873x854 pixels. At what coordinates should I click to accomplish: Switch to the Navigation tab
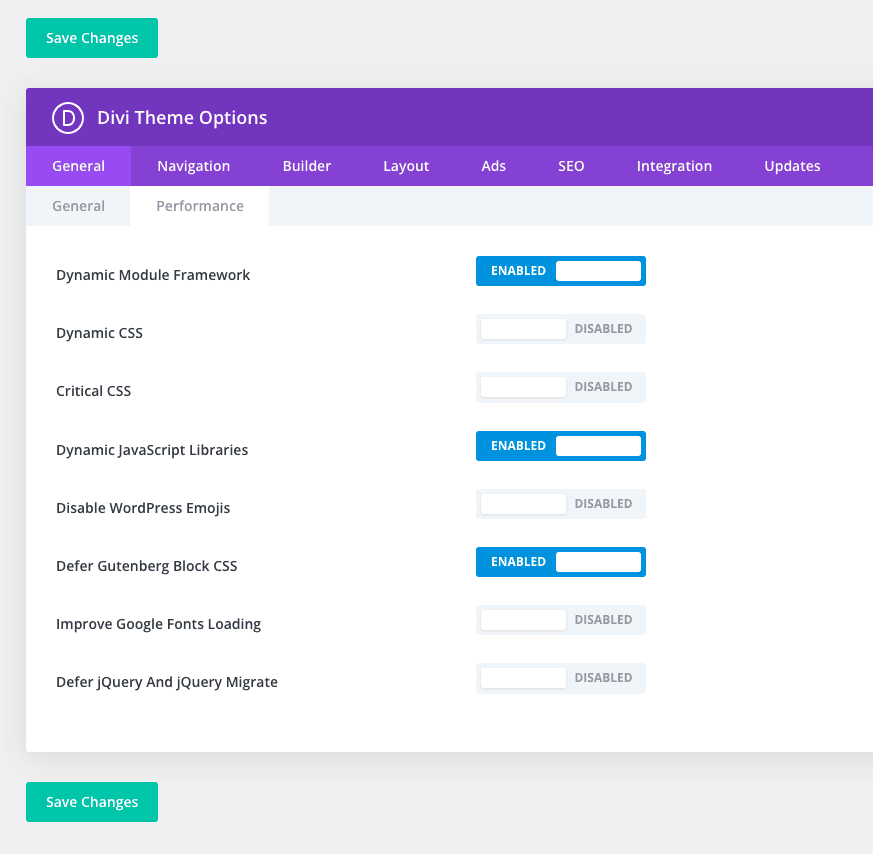pos(194,166)
